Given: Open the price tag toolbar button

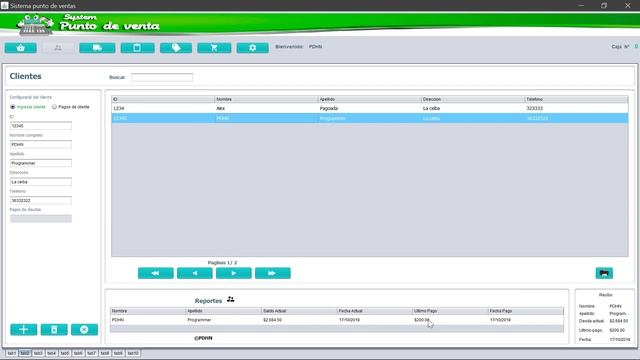Looking at the screenshot, I should coord(176,48).
